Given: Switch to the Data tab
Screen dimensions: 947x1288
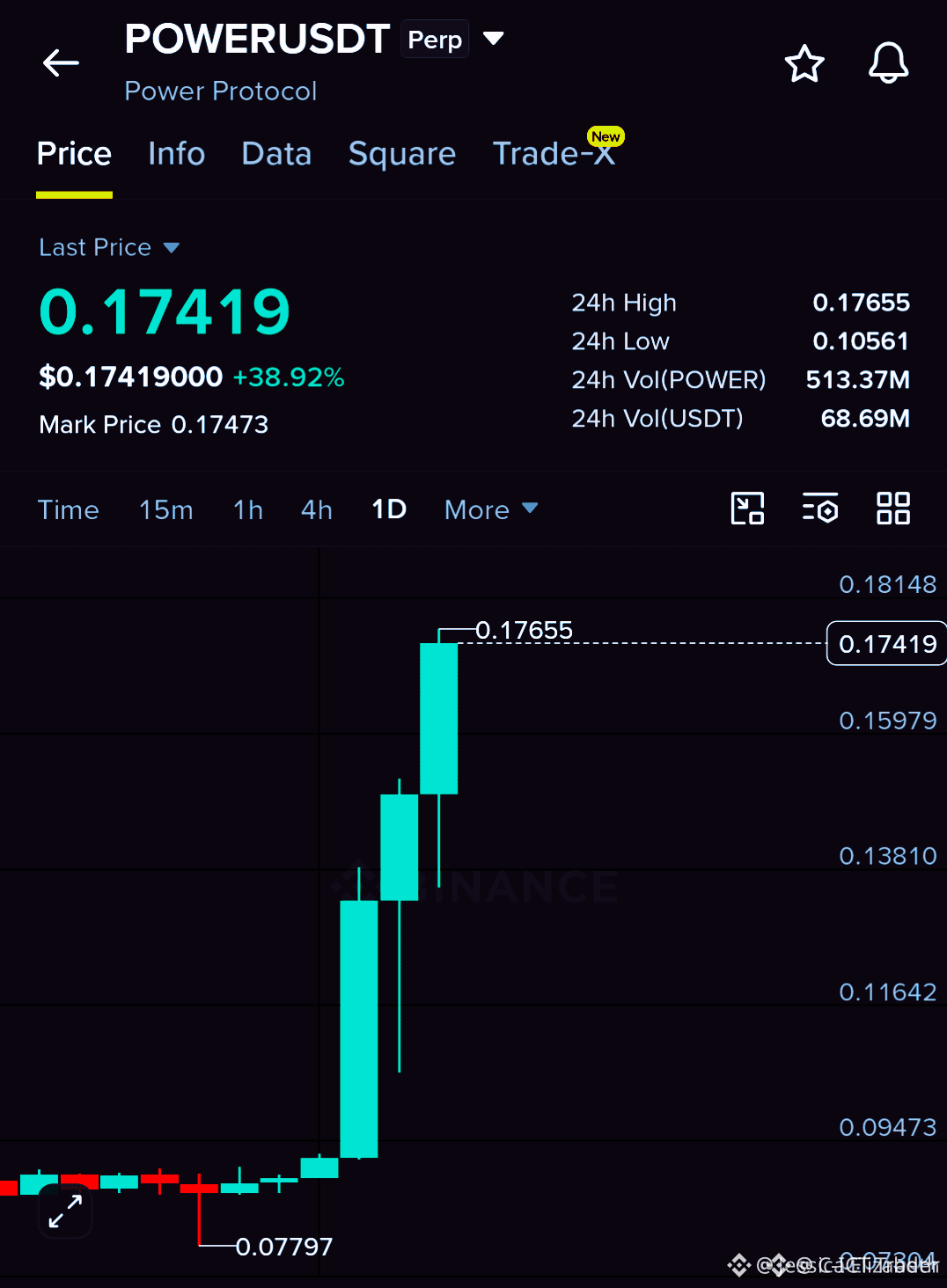Looking at the screenshot, I should [276, 154].
